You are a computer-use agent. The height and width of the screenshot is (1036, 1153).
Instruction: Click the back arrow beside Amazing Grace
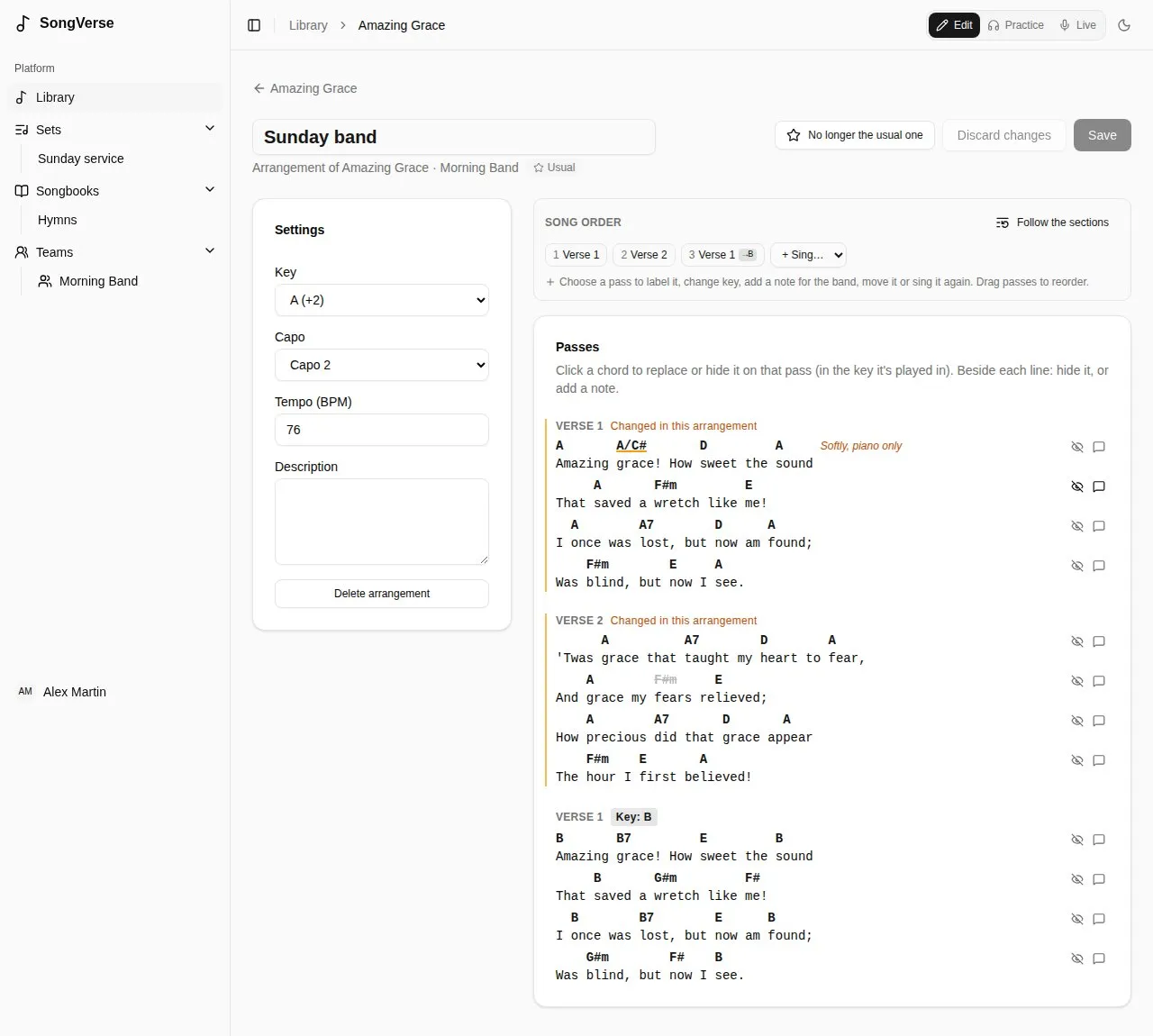(259, 88)
